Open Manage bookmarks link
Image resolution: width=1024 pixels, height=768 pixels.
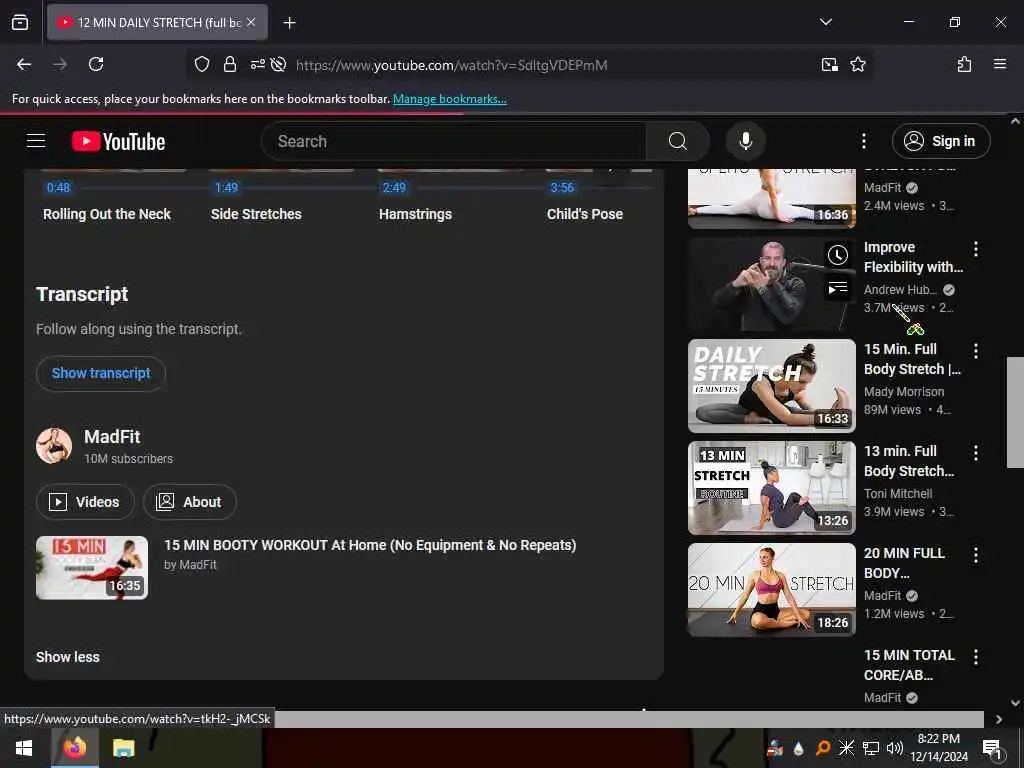click(x=449, y=99)
